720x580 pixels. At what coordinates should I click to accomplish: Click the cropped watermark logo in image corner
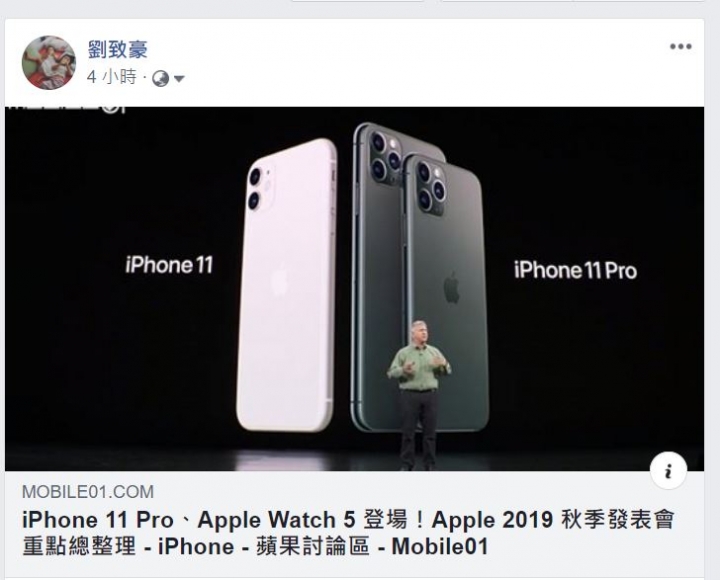(x=65, y=109)
